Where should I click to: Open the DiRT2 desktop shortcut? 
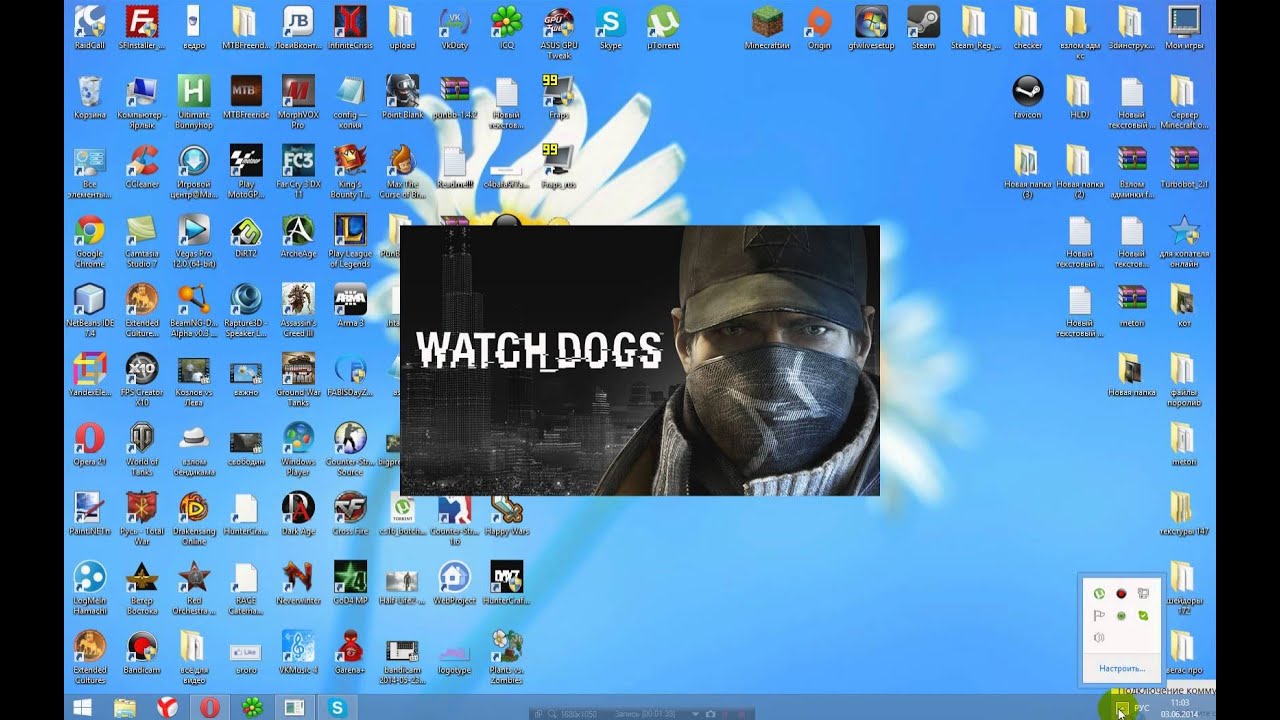pos(246,236)
